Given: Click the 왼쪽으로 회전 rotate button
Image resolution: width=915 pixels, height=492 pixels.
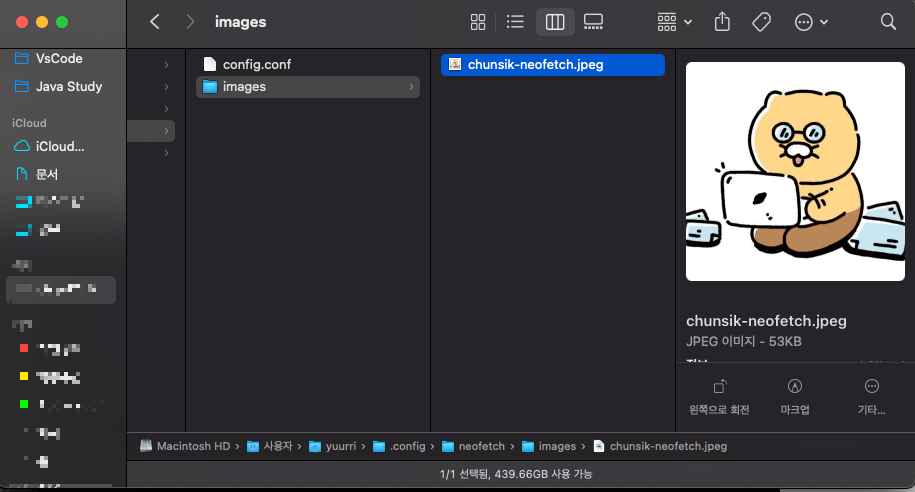Looking at the screenshot, I should click(719, 397).
